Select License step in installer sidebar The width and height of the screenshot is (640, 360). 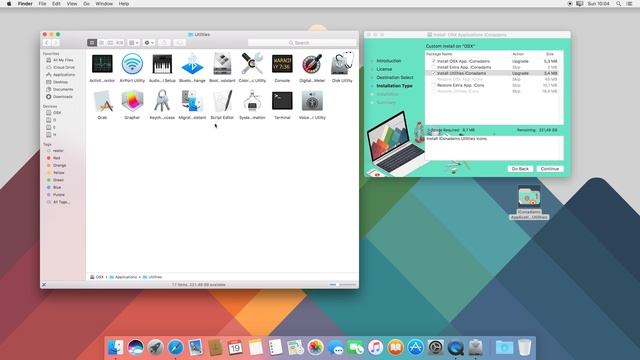coord(384,69)
